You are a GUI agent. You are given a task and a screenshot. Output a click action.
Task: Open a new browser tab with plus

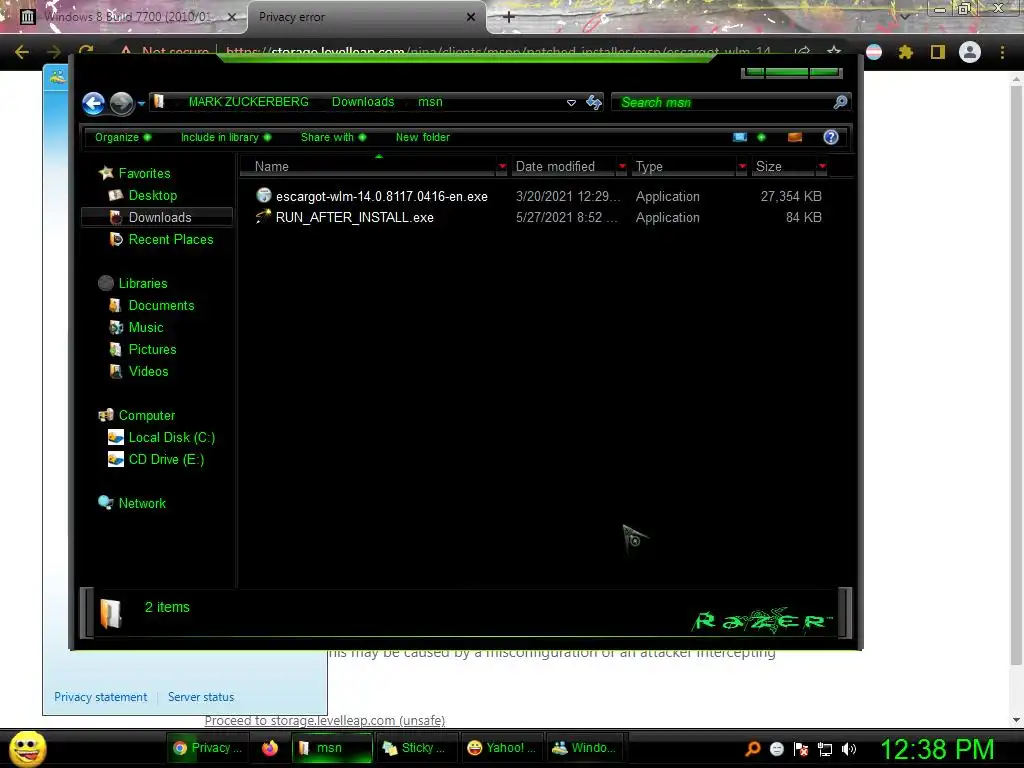(x=509, y=17)
